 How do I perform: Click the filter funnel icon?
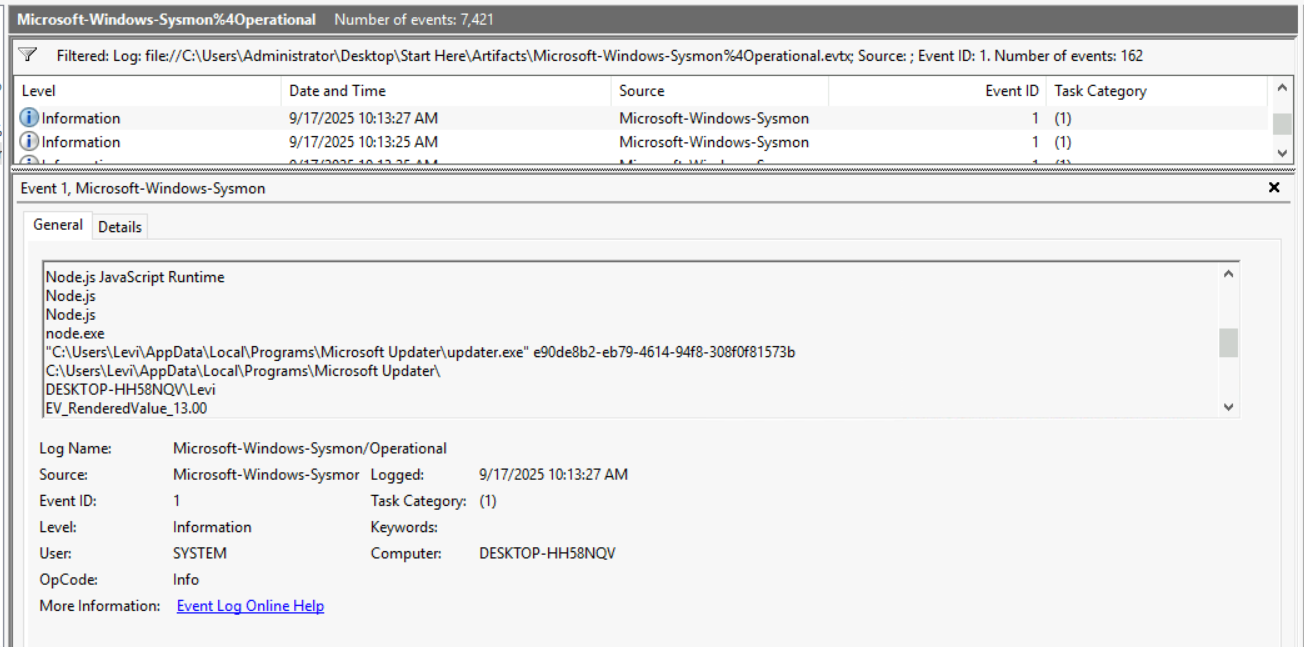(28, 55)
